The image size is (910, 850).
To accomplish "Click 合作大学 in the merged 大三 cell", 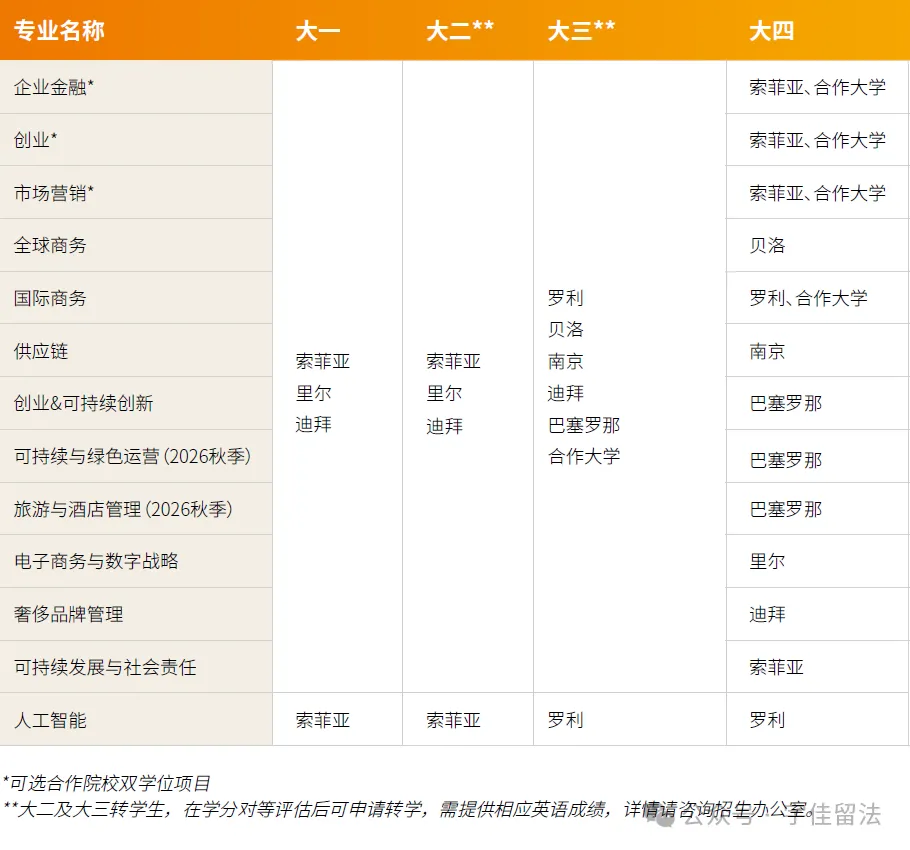I will (584, 456).
